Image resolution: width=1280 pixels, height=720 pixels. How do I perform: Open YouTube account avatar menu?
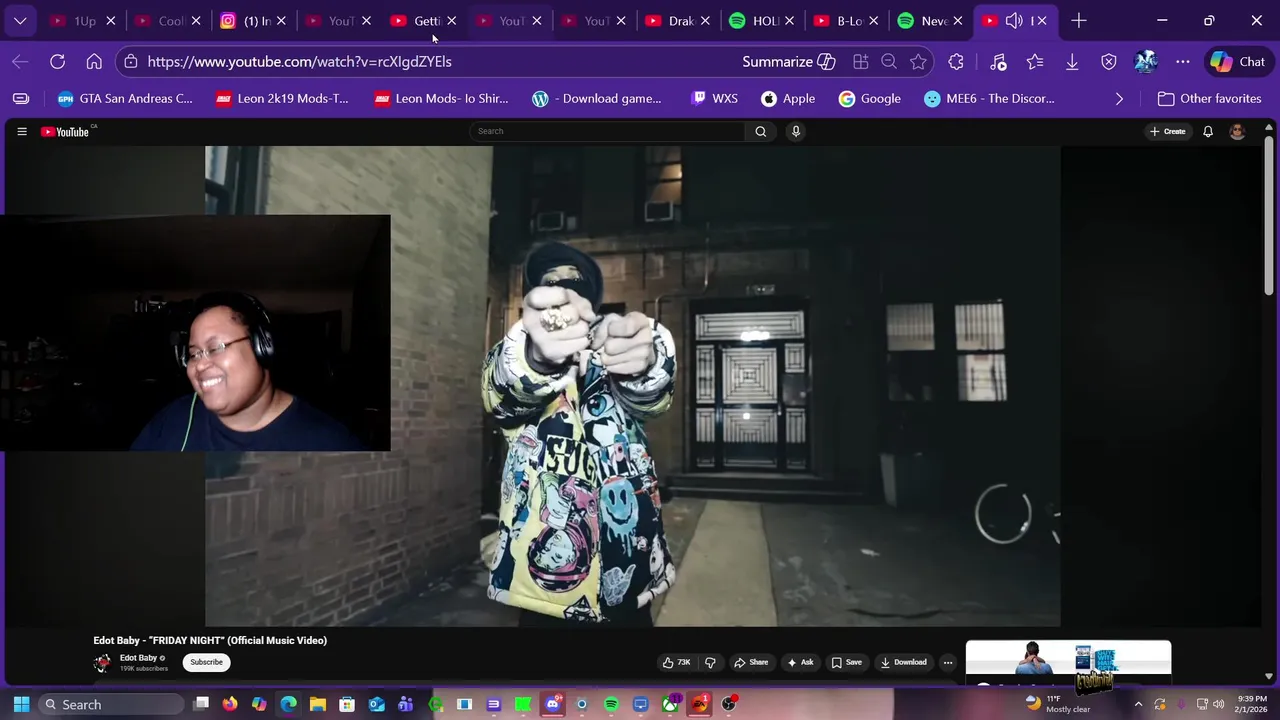(1237, 131)
